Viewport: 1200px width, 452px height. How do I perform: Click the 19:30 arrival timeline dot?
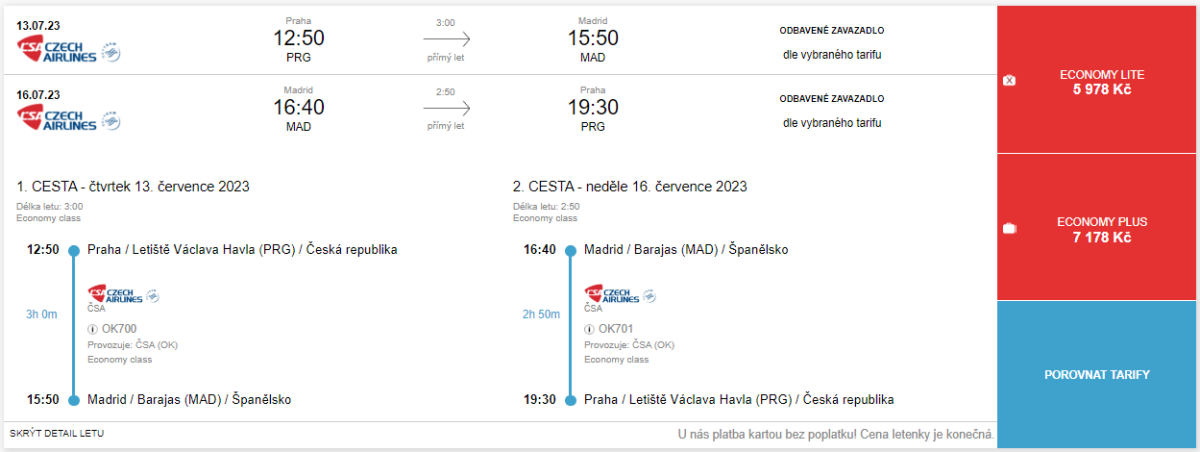[x=570, y=400]
